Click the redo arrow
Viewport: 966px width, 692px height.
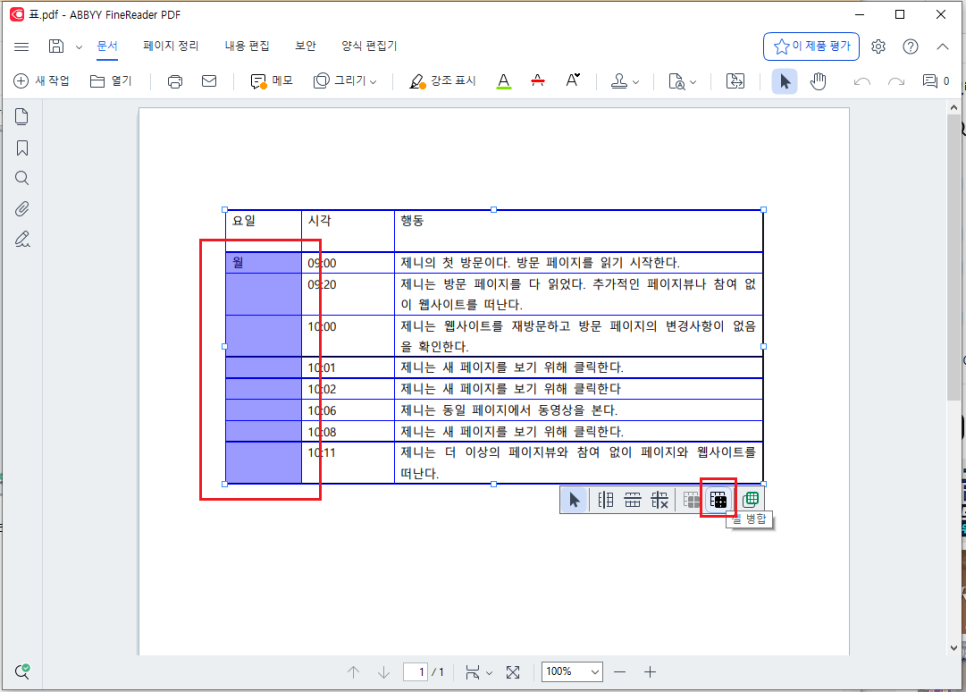point(896,81)
